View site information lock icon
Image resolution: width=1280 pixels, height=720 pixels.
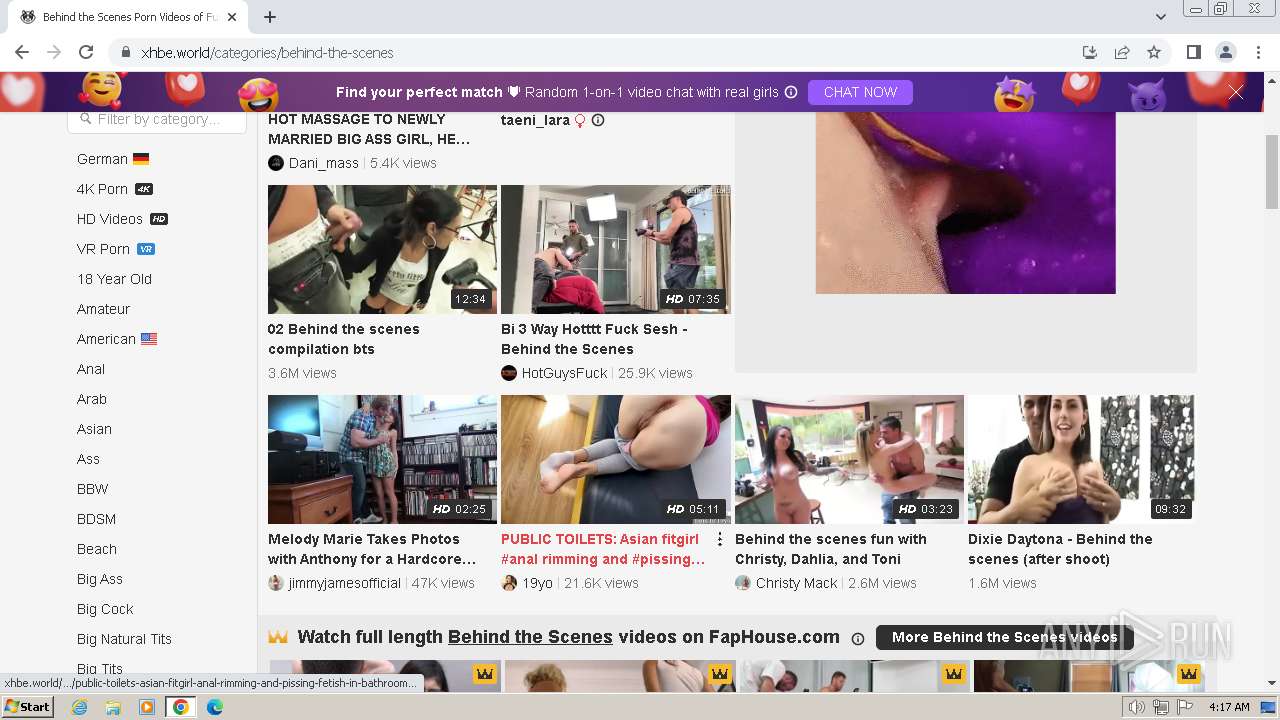click(126, 52)
